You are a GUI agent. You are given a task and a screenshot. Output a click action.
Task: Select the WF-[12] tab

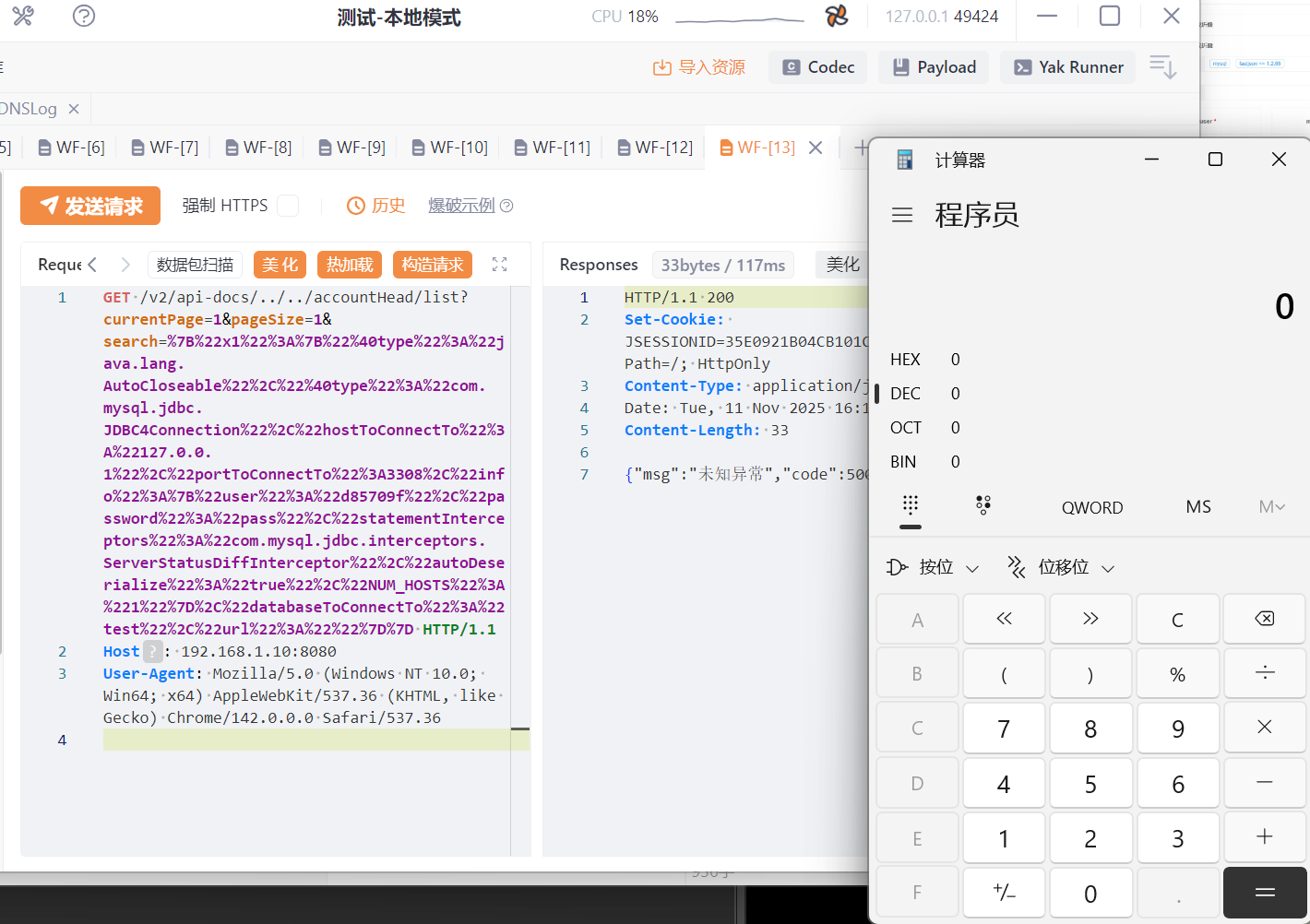click(655, 148)
